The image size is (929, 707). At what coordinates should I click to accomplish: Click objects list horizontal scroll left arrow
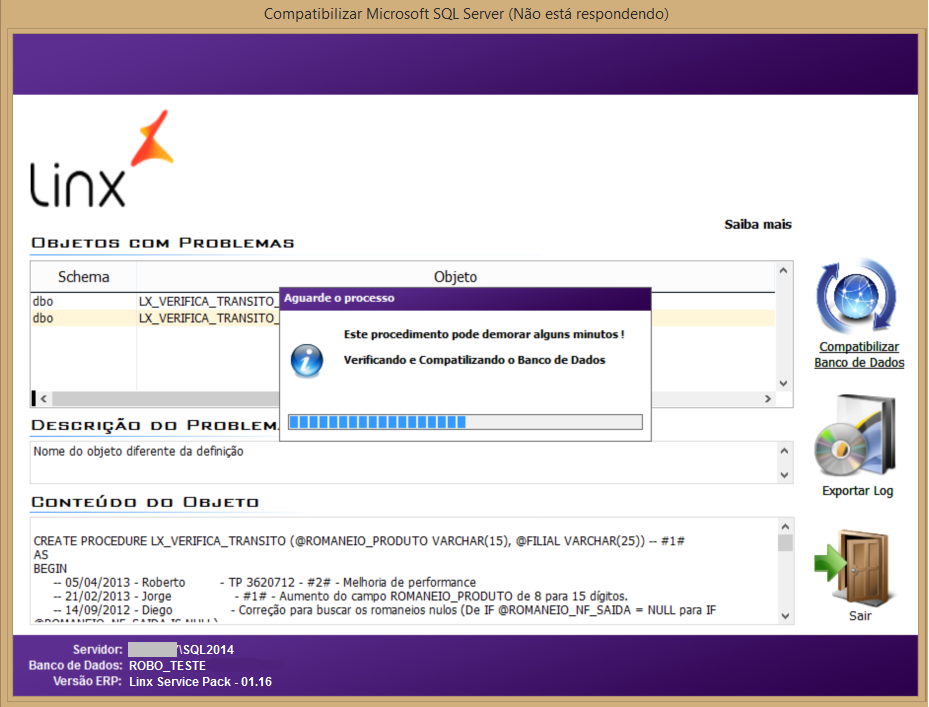(43, 399)
